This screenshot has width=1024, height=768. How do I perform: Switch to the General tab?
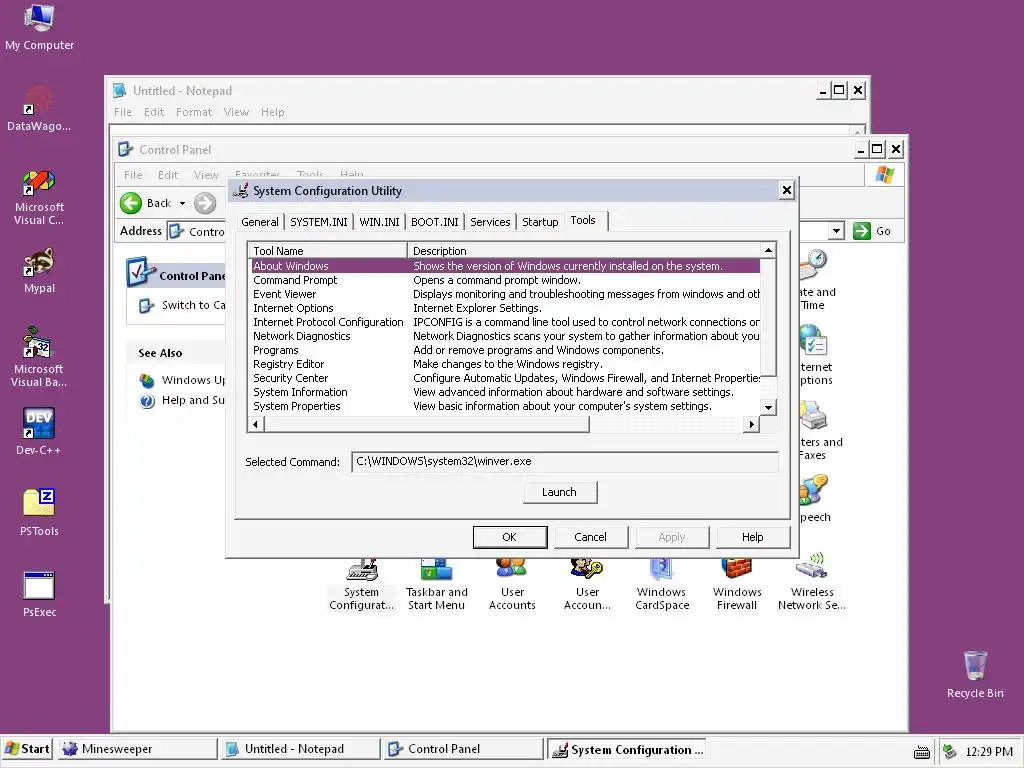(x=259, y=222)
